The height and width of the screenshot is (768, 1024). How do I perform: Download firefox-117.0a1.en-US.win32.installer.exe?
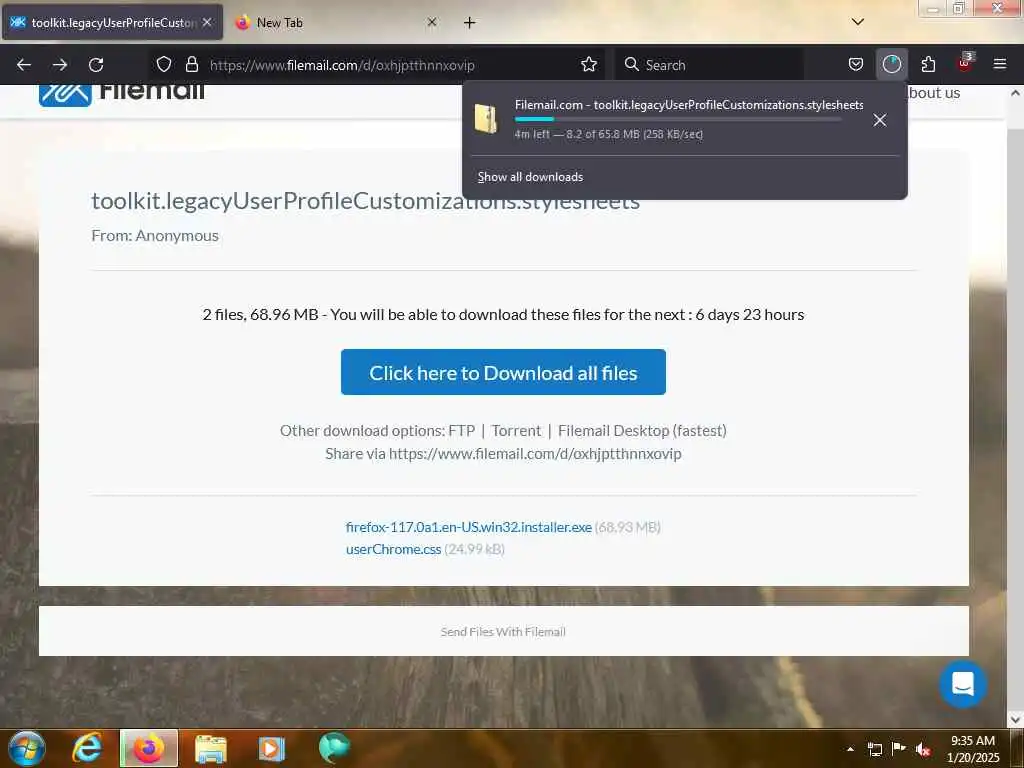coord(468,527)
